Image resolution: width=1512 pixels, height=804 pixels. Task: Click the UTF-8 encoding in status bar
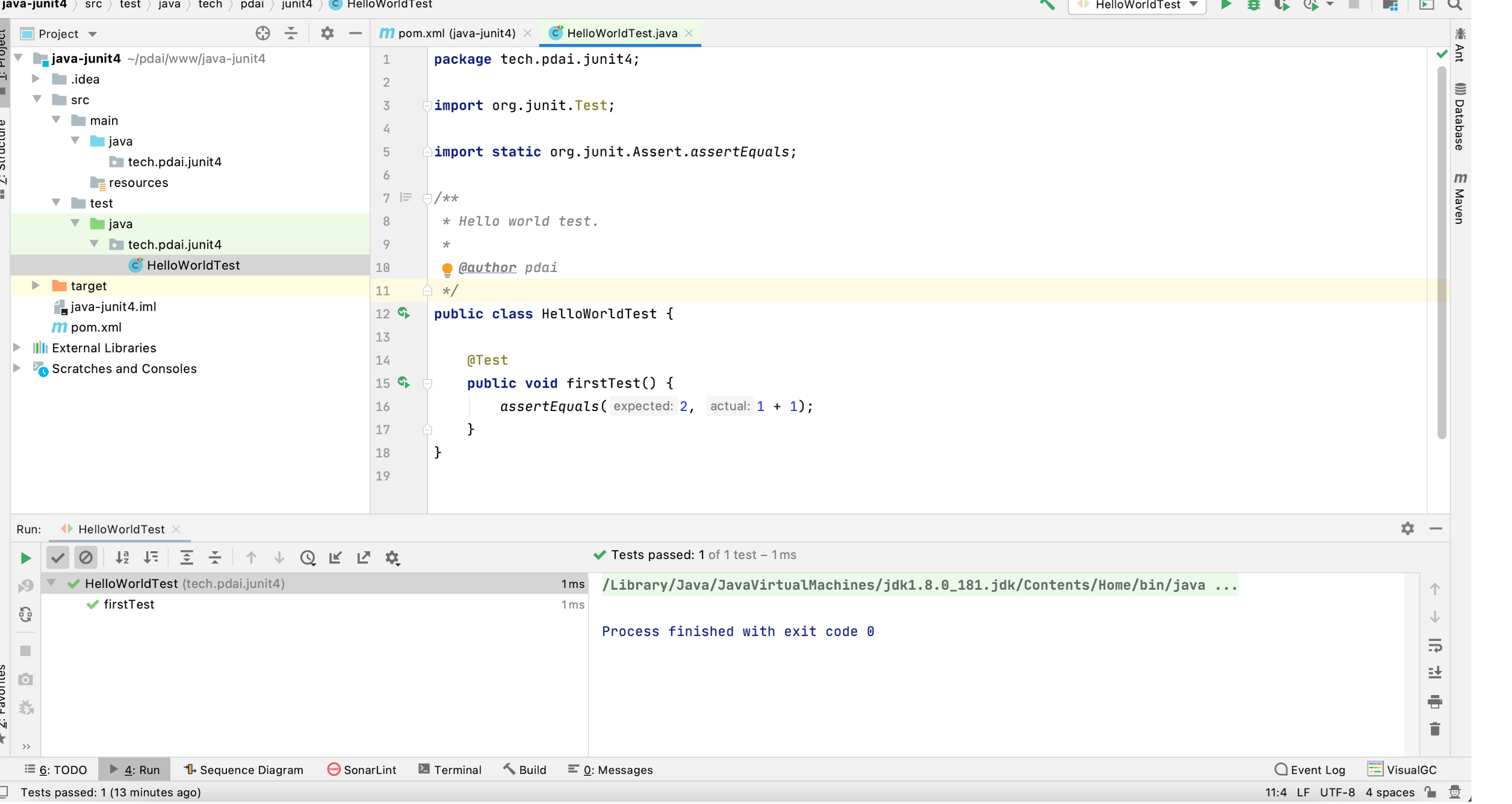[1337, 792]
